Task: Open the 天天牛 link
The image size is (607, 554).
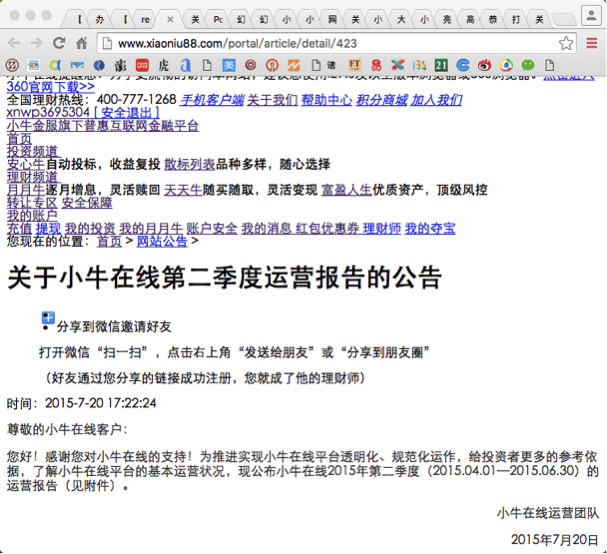Action: click(x=183, y=190)
